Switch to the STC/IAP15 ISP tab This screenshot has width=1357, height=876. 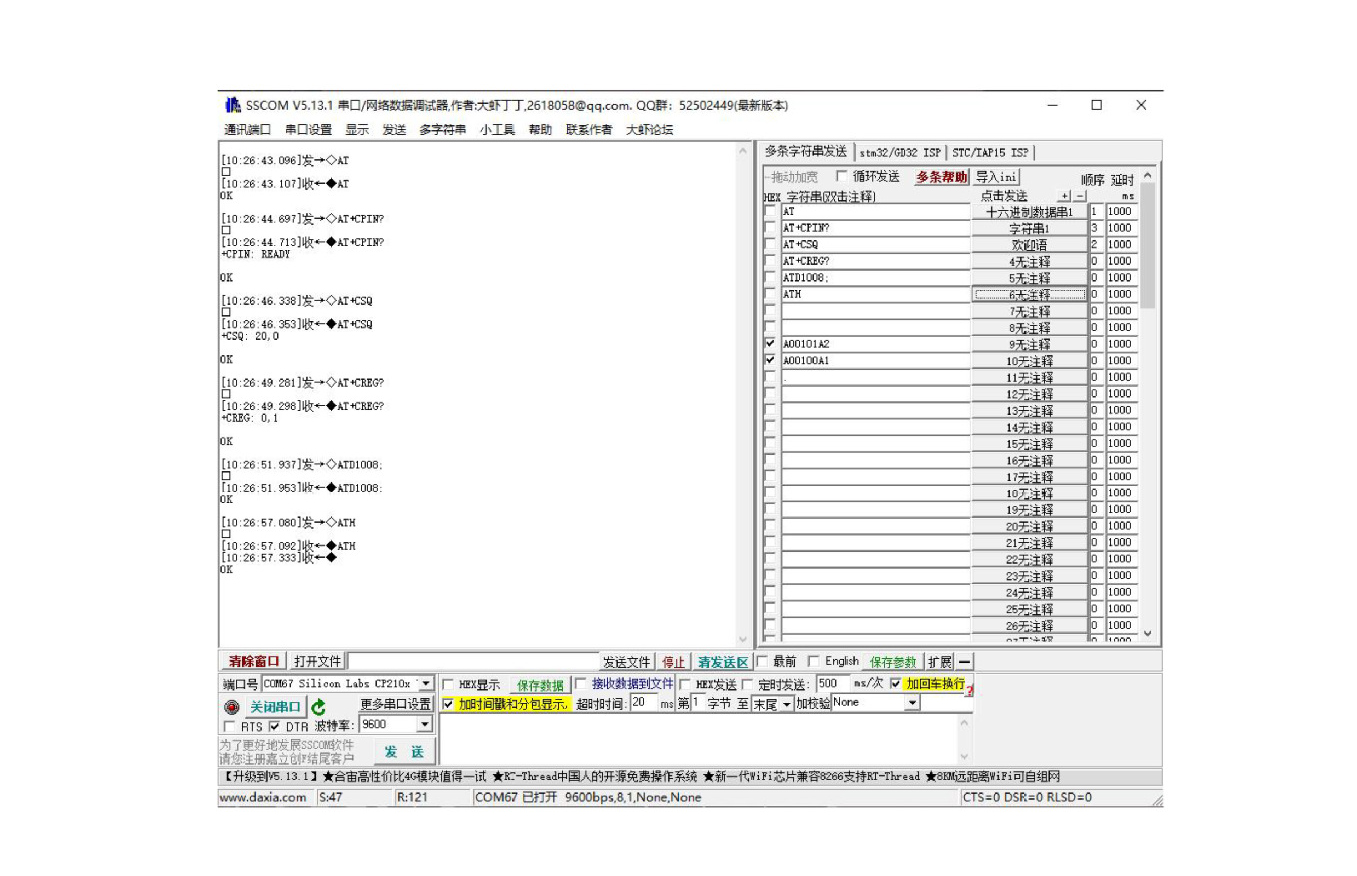(x=990, y=153)
